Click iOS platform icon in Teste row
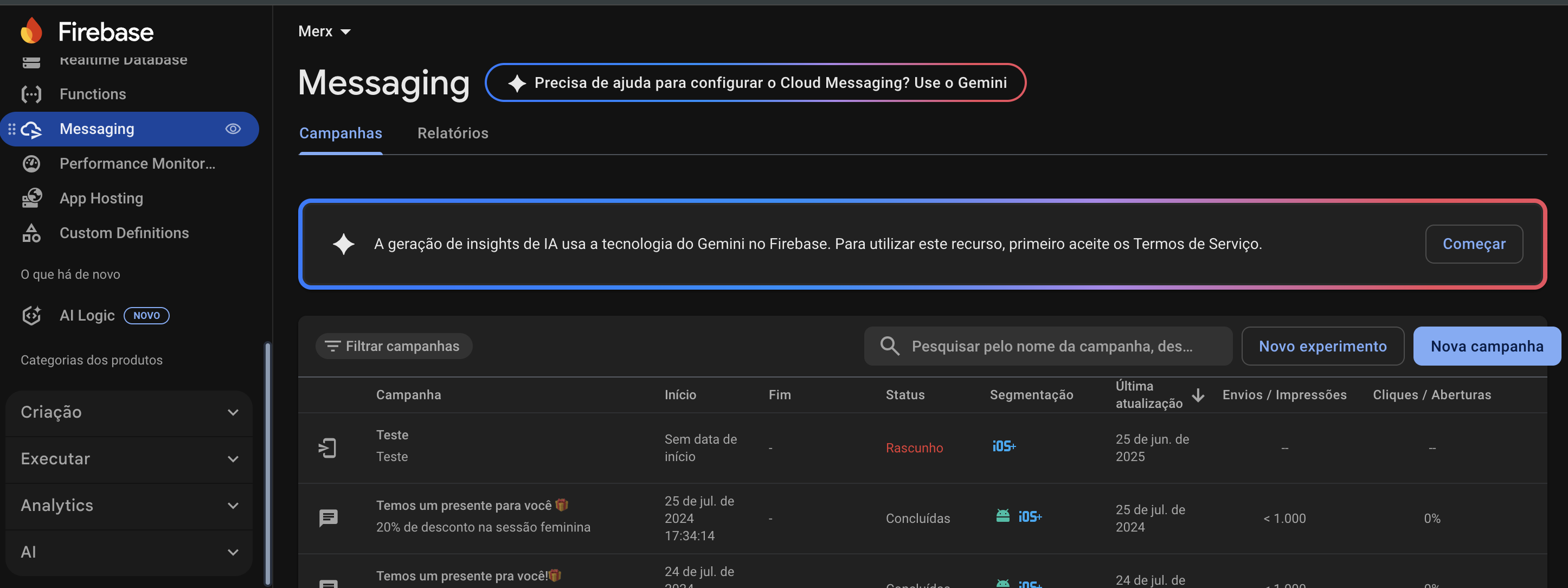Image resolution: width=1568 pixels, height=588 pixels. click(1003, 447)
